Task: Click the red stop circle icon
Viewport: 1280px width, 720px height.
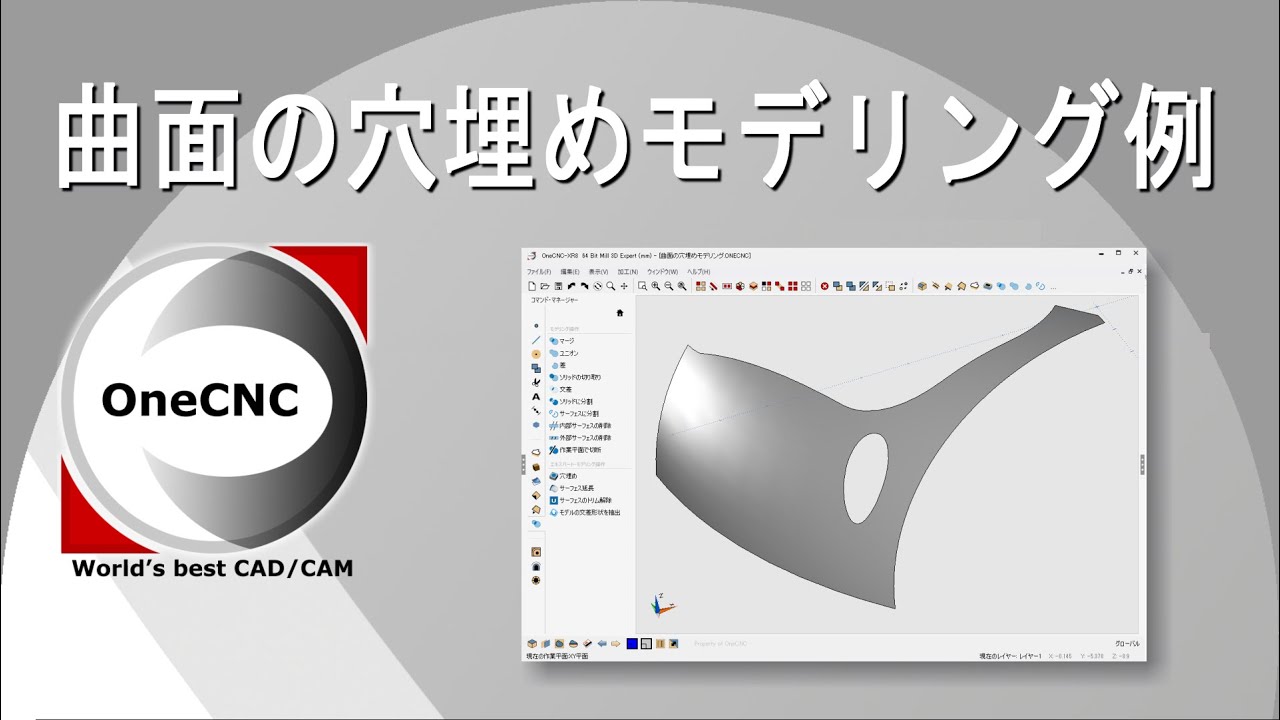Action: 825,286
